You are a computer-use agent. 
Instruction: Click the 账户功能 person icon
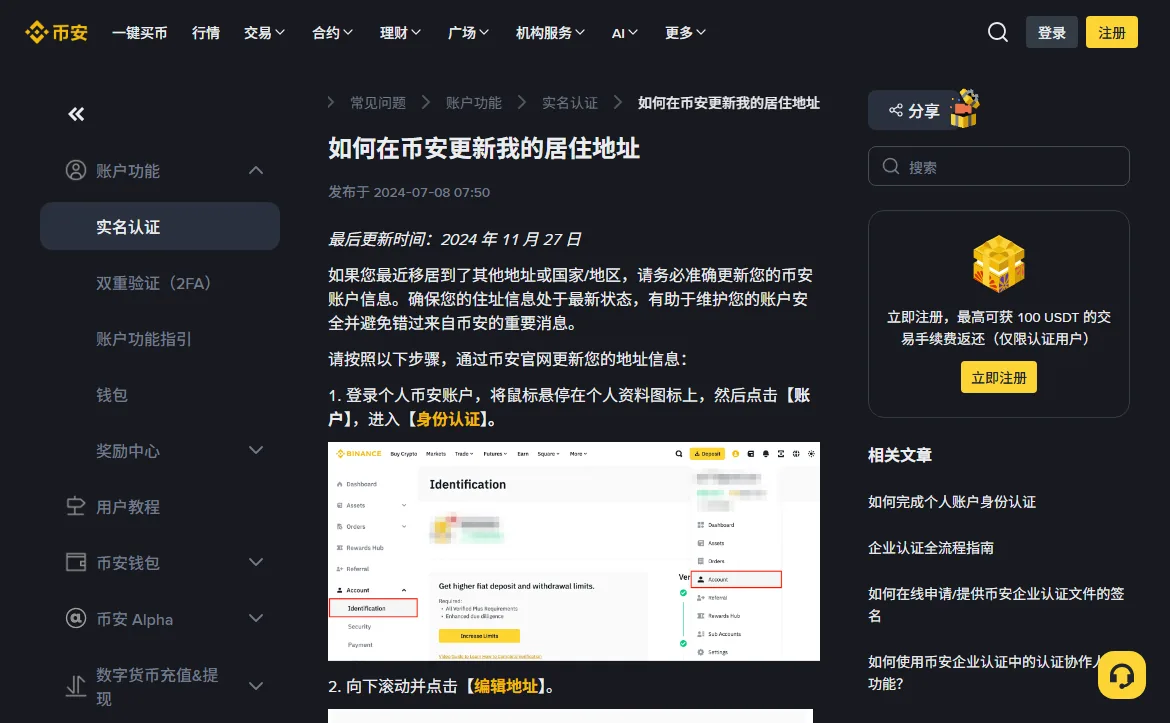76,171
